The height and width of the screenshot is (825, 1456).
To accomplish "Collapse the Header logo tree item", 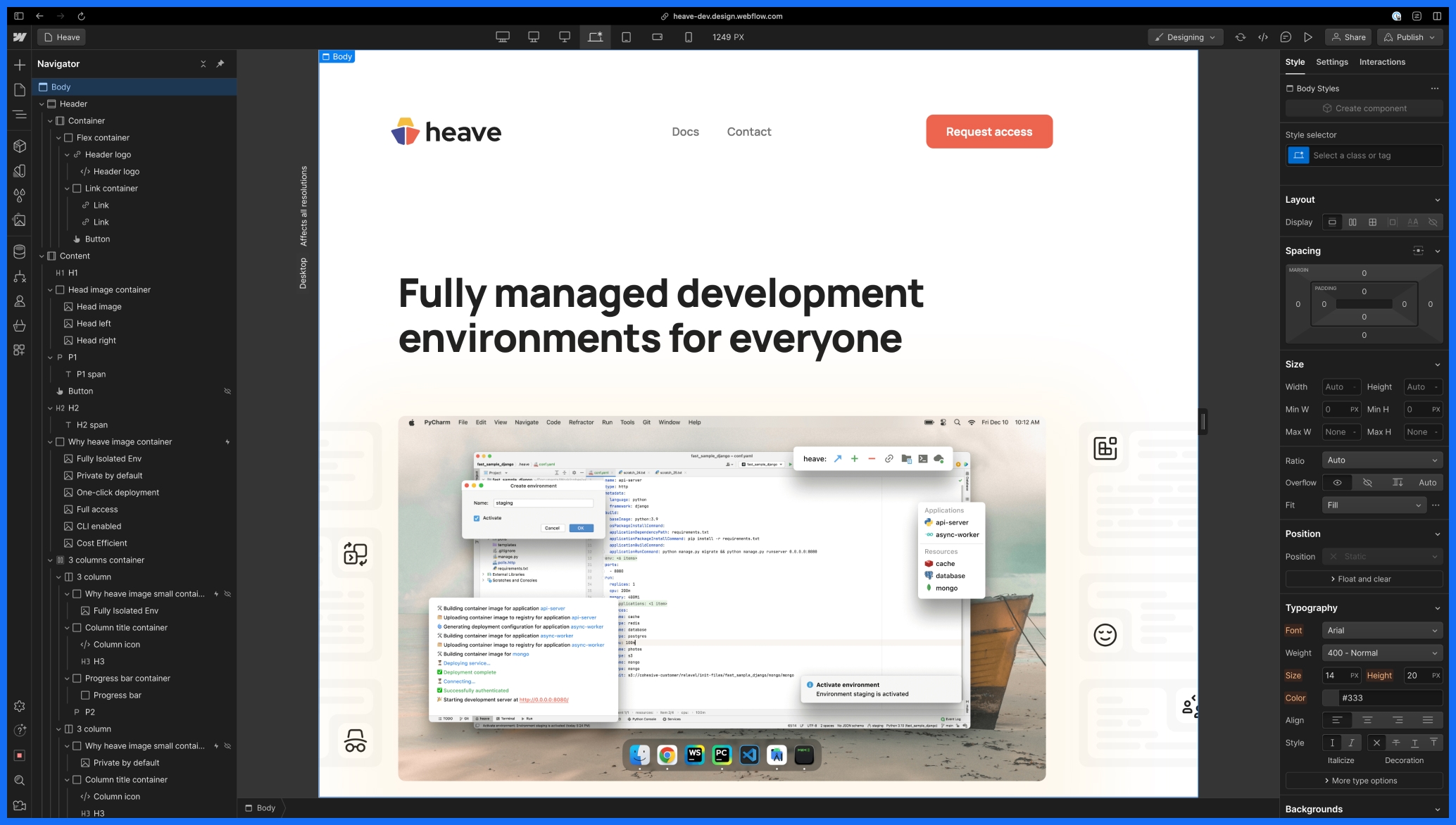I will [x=68, y=155].
